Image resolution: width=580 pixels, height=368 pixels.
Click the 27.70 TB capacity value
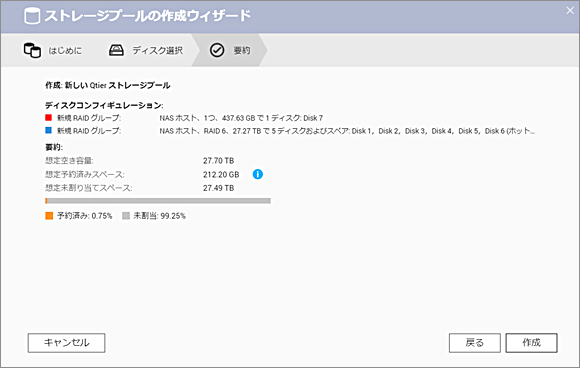(218, 161)
